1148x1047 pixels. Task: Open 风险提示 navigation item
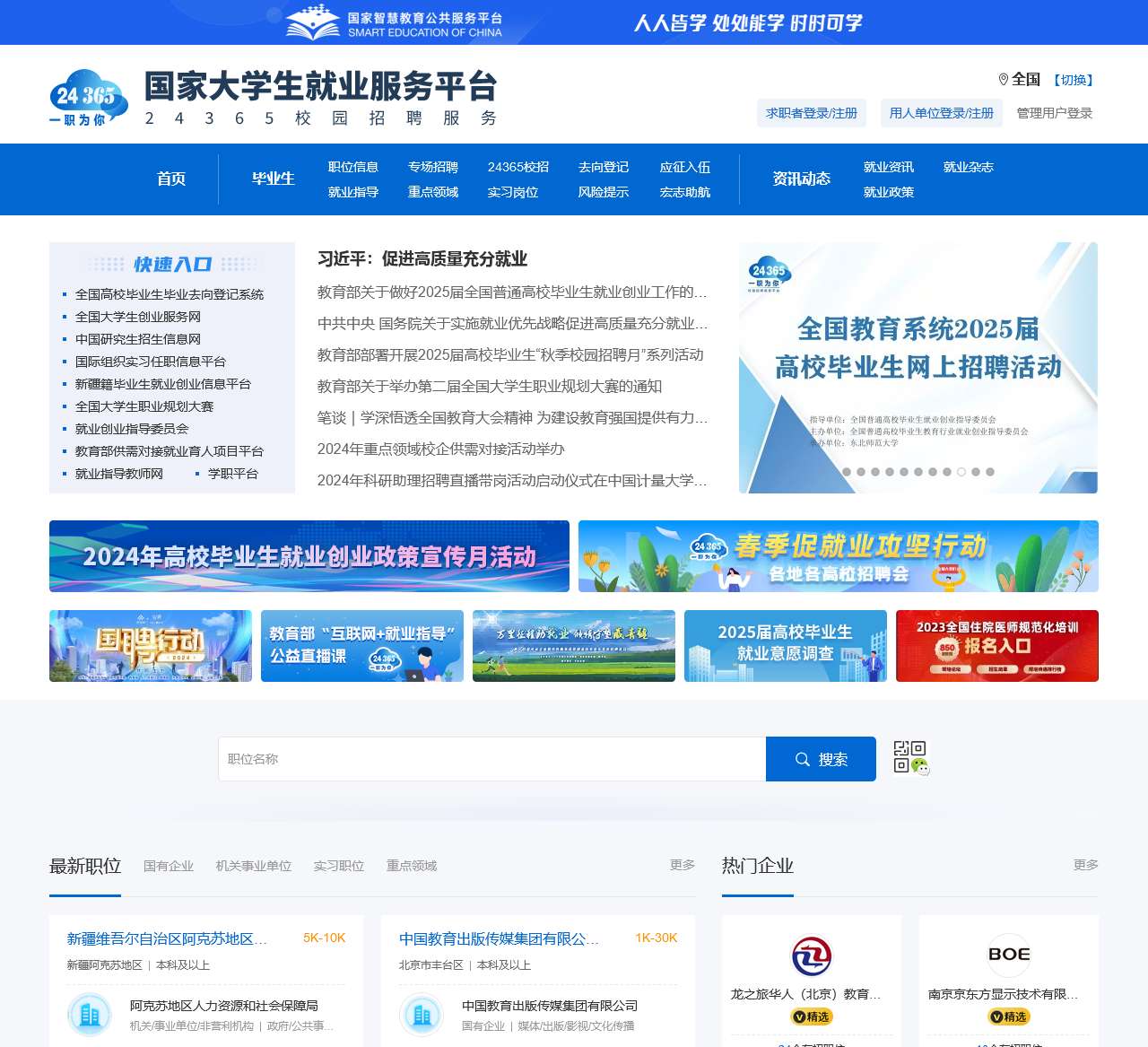point(604,192)
